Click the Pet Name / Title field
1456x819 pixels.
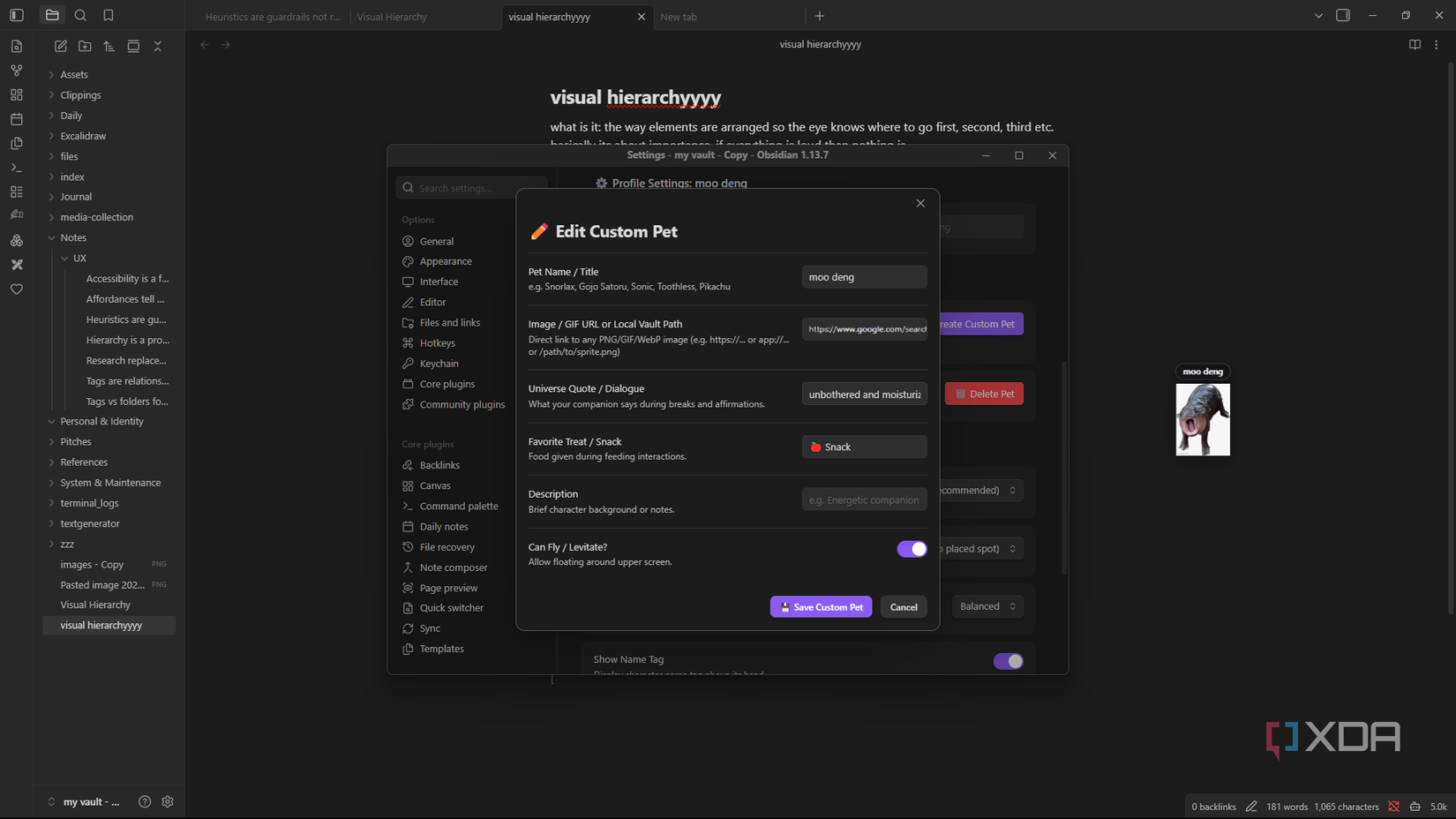click(x=864, y=277)
